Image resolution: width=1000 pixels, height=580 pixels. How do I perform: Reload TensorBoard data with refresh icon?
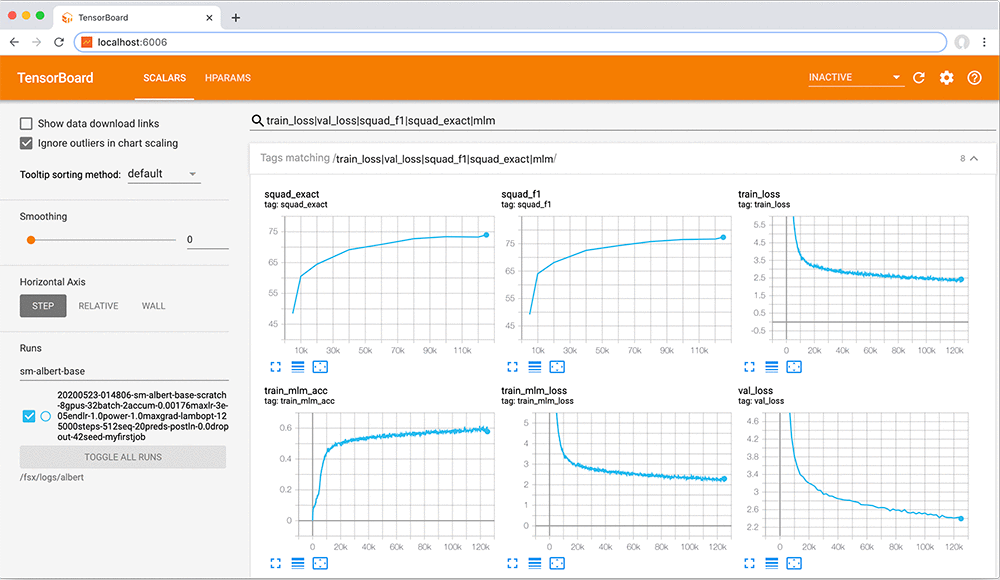(x=919, y=78)
